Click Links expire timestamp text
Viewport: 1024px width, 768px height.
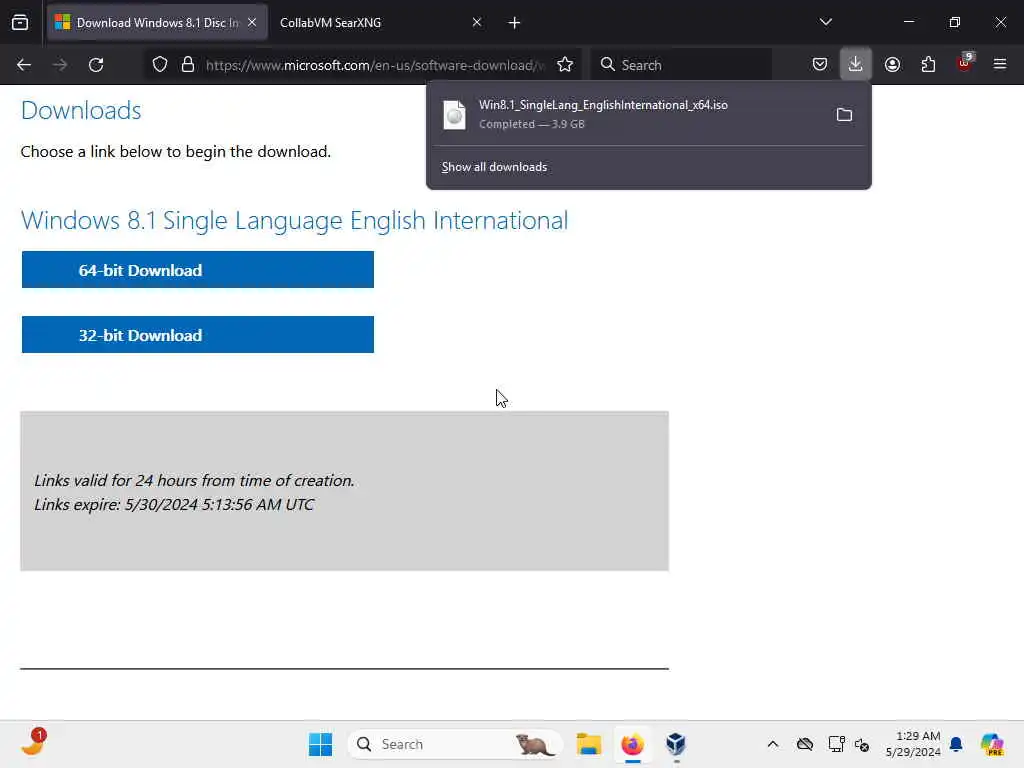click(x=174, y=505)
